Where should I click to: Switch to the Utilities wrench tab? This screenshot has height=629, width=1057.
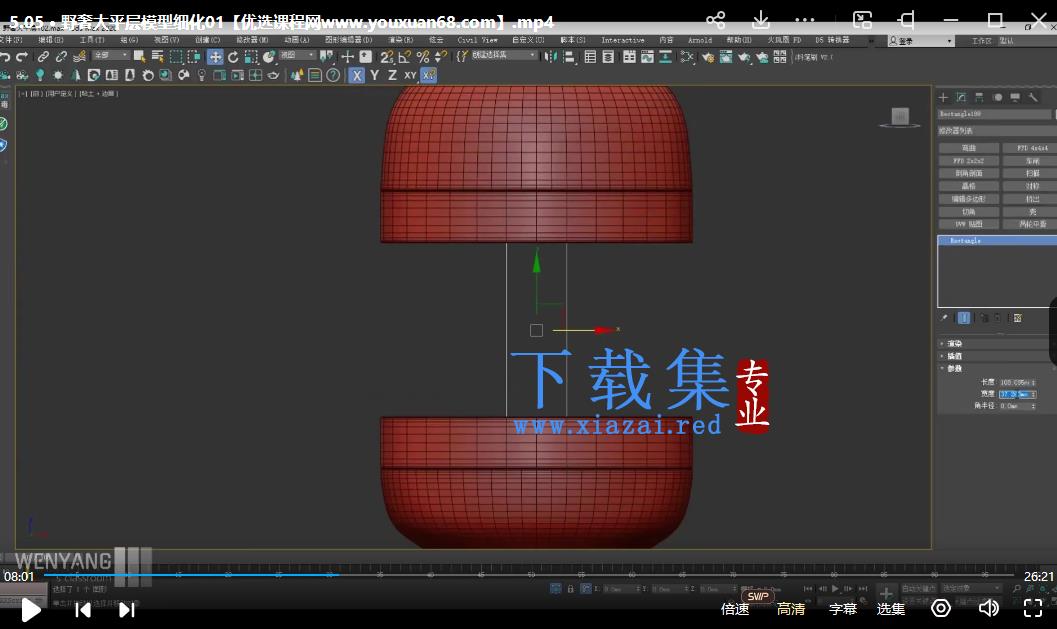point(1033,98)
